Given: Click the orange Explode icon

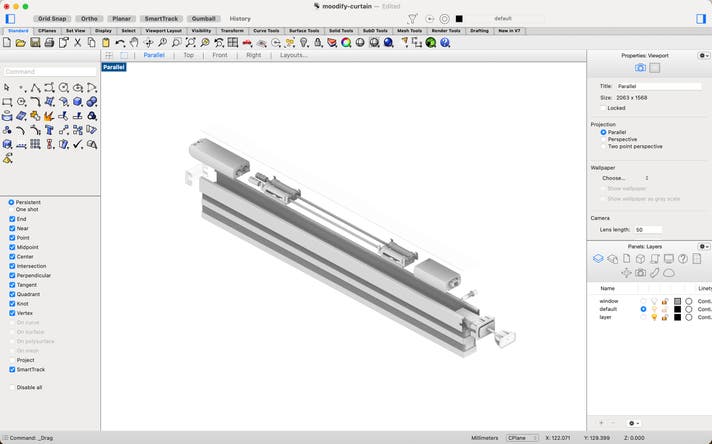Looking at the screenshot, I should point(49,116).
